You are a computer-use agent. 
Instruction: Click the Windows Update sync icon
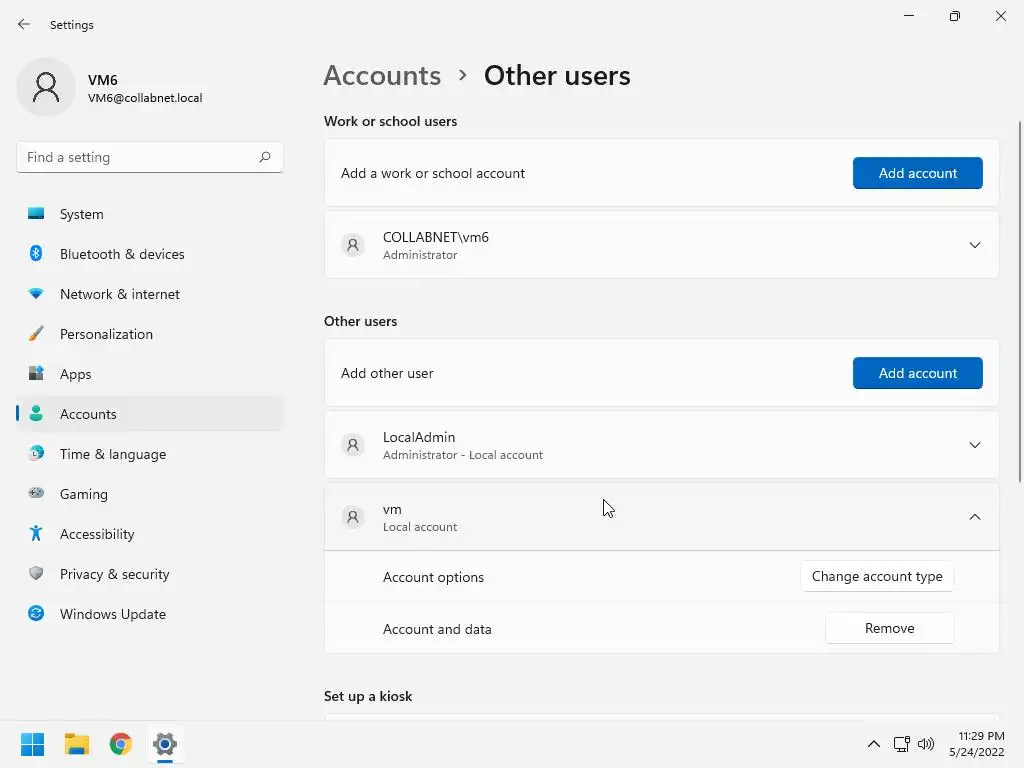[x=36, y=614]
